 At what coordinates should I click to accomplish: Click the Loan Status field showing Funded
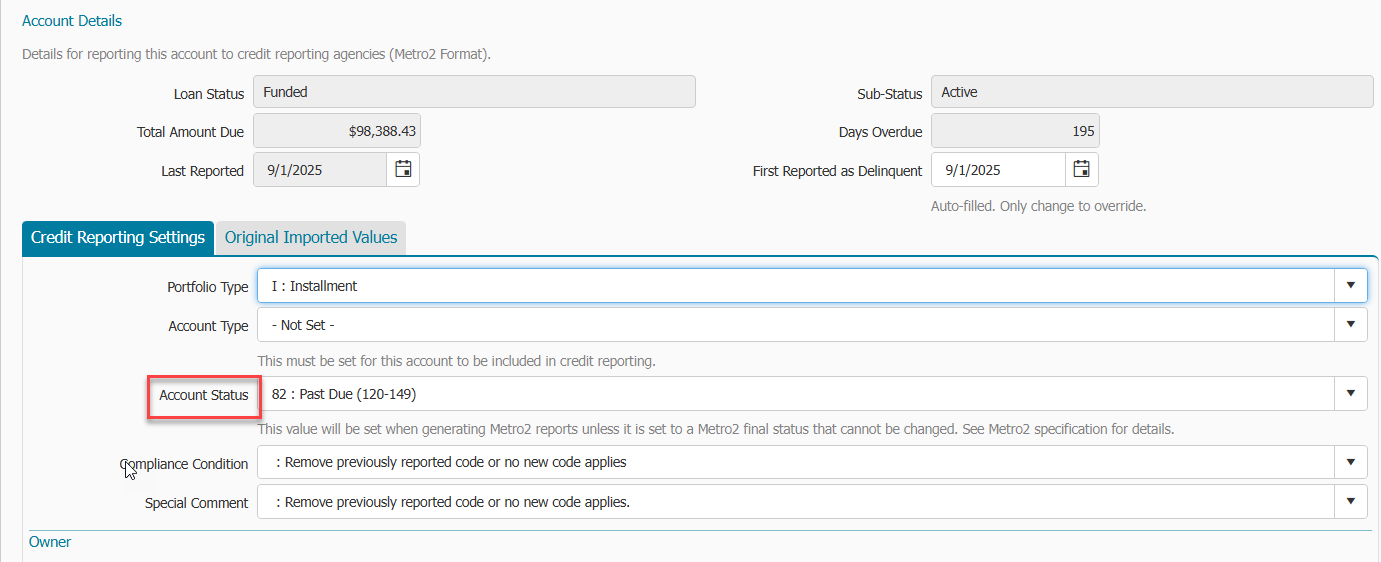(474, 92)
